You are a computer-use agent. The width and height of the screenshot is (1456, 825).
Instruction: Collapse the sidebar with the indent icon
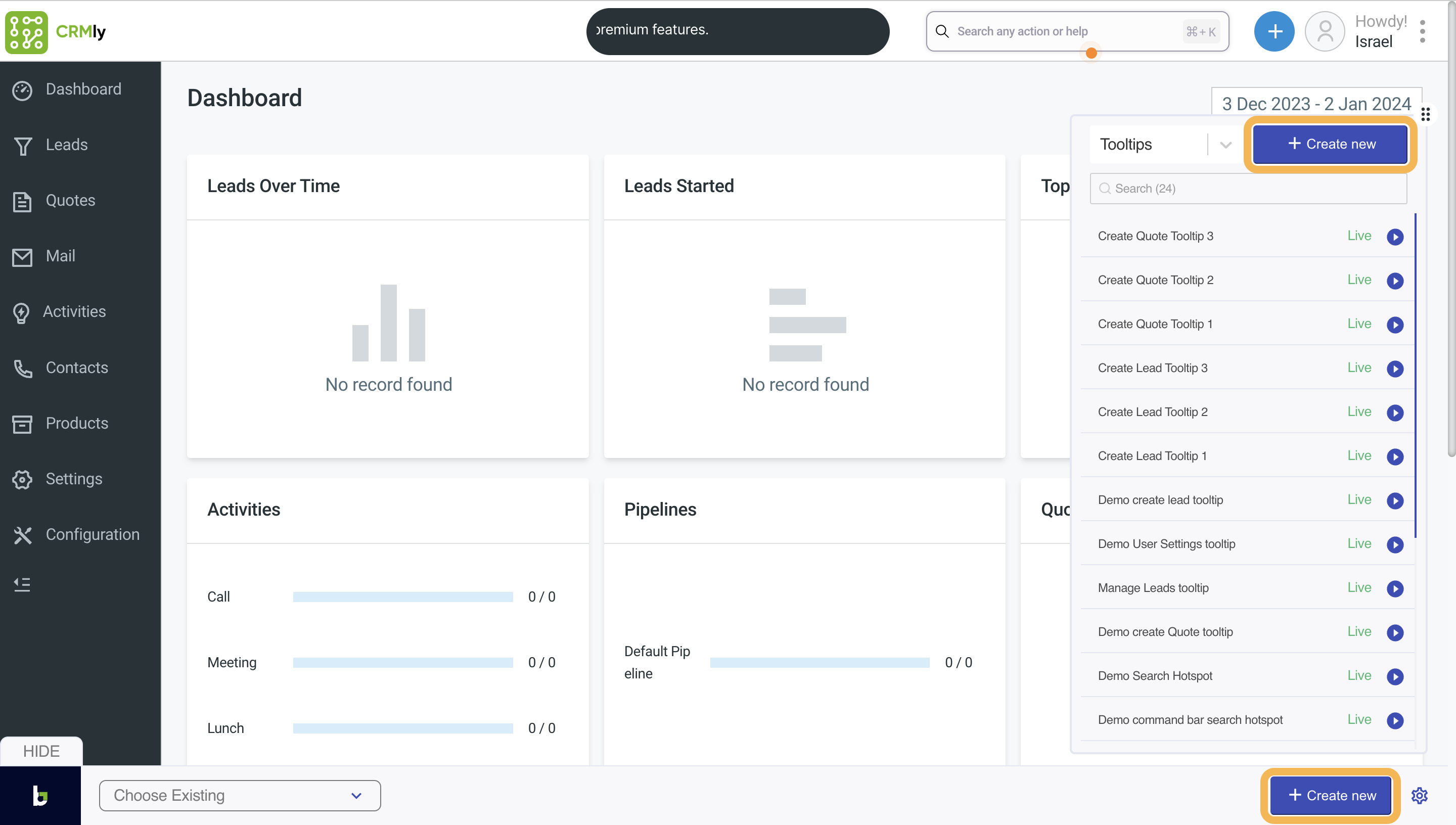[22, 584]
